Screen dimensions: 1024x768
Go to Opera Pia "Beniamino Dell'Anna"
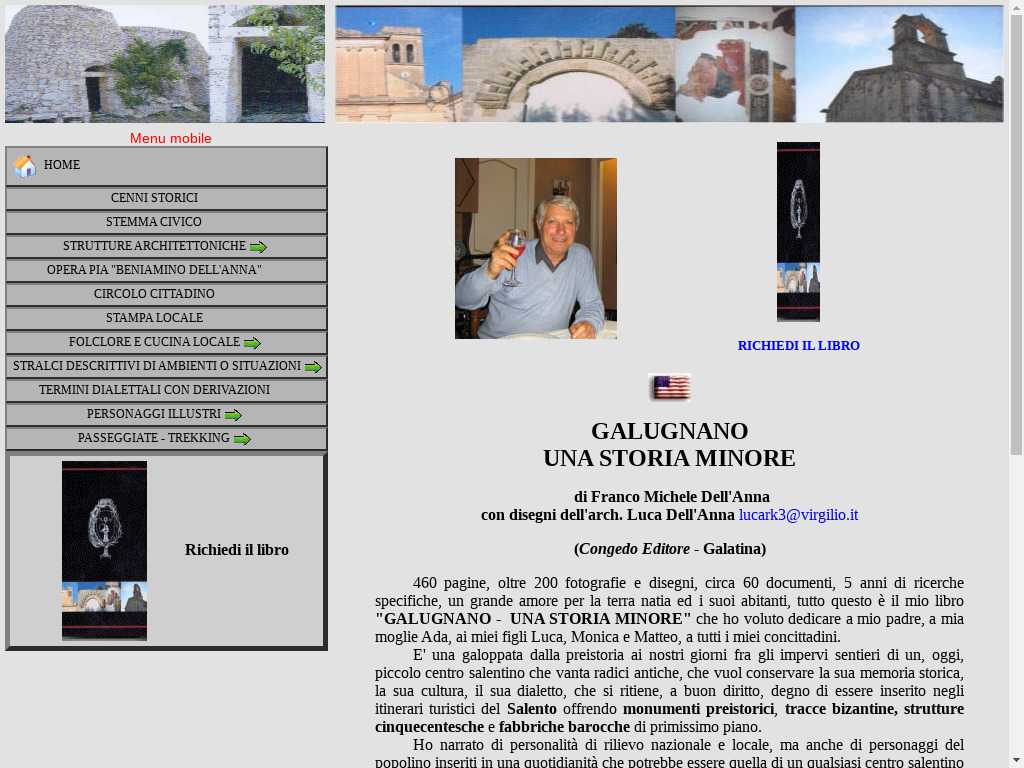[x=166, y=270]
